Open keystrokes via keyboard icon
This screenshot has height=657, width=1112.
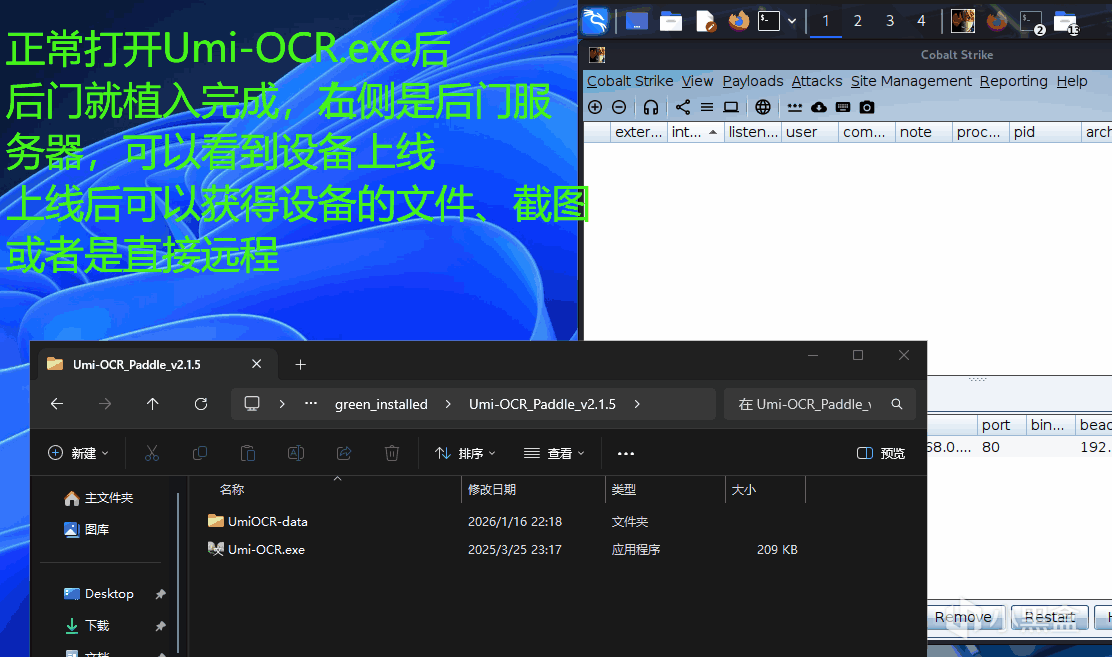point(843,107)
